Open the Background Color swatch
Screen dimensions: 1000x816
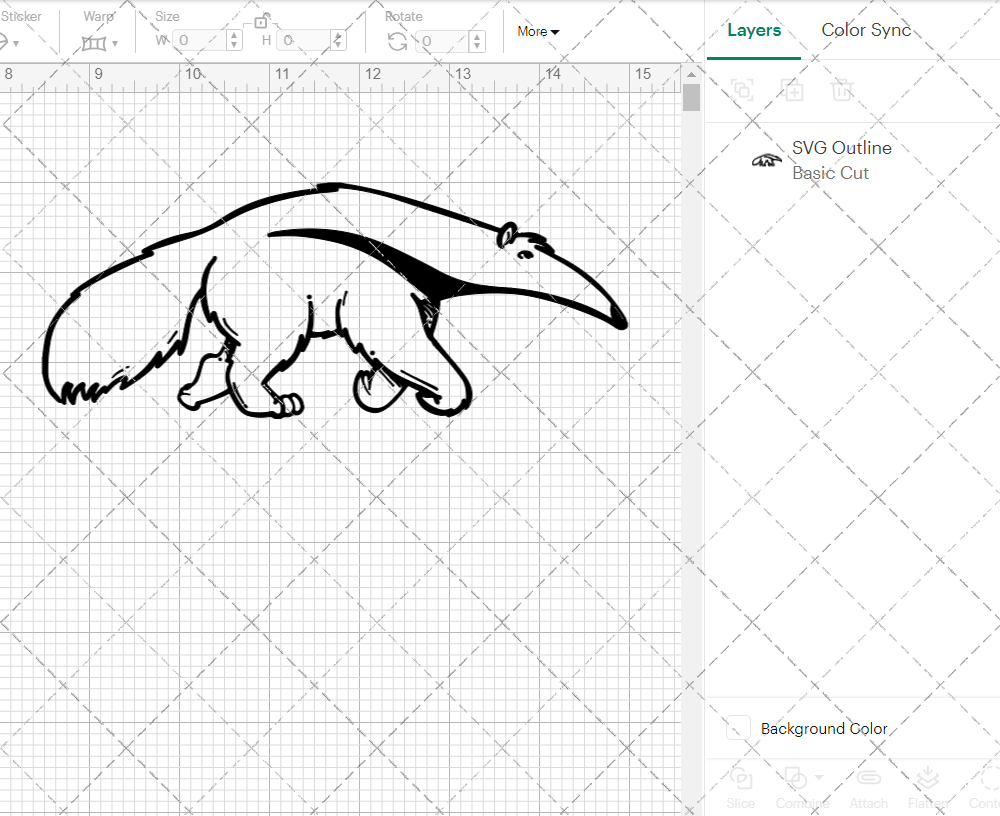click(x=738, y=729)
